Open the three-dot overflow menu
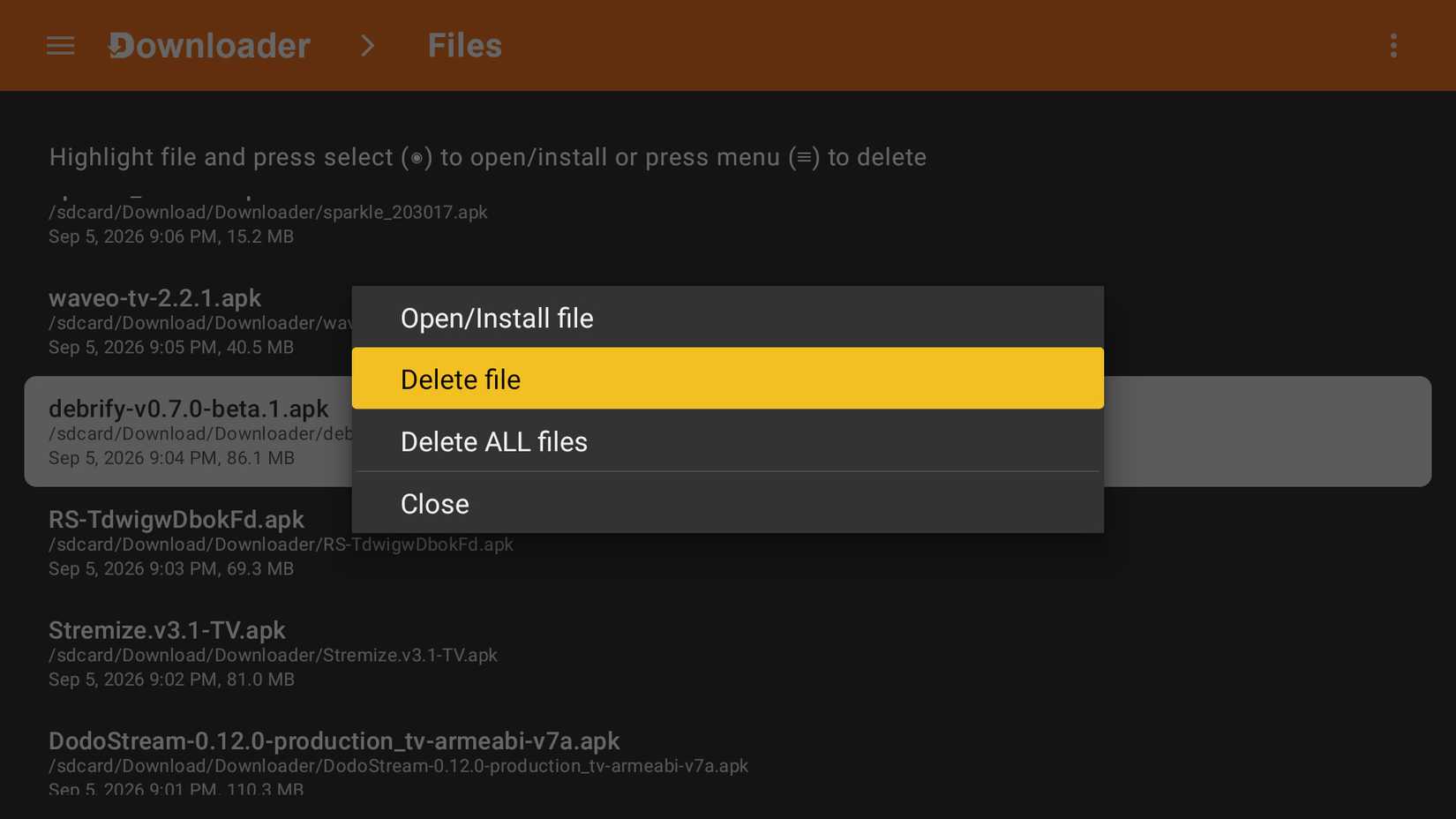 tap(1393, 46)
